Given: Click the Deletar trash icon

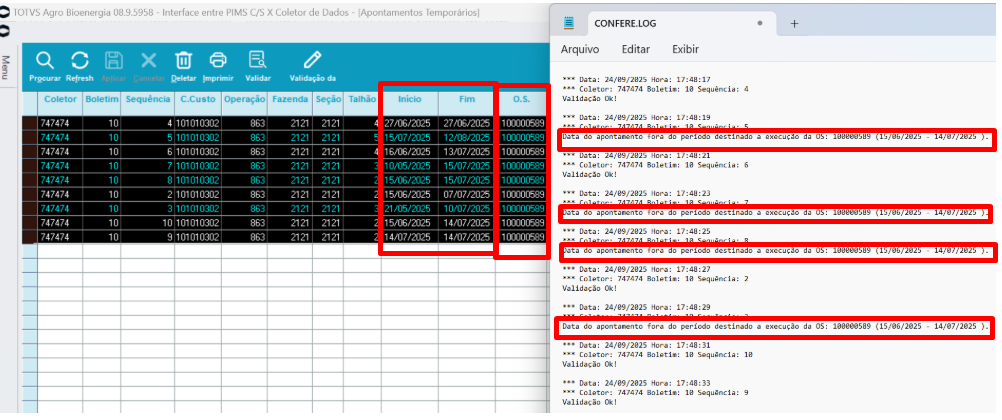Looking at the screenshot, I should pos(183,60).
